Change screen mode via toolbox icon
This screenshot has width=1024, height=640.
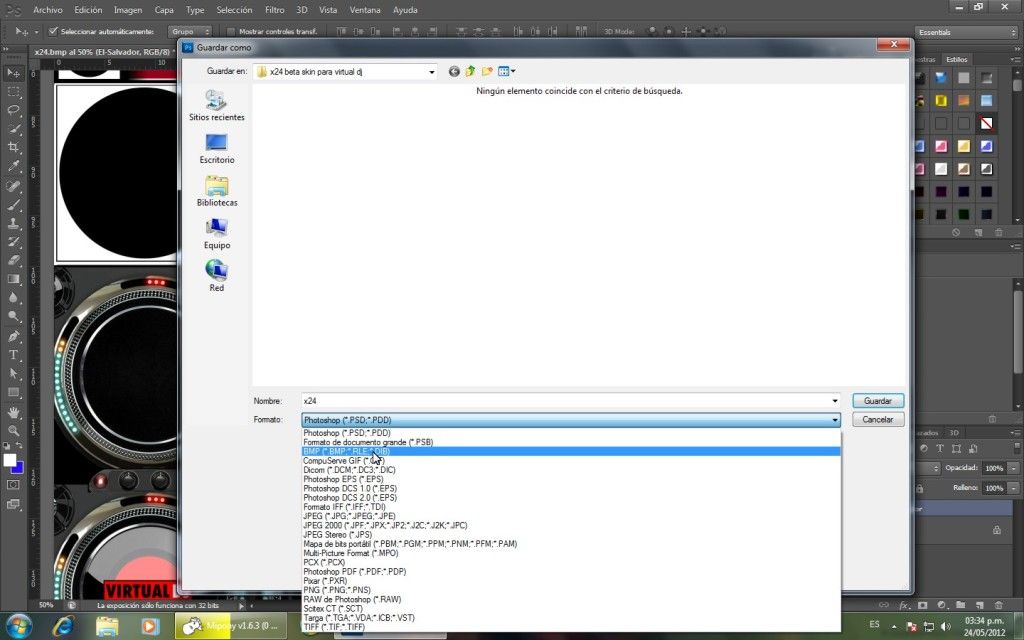(13, 504)
